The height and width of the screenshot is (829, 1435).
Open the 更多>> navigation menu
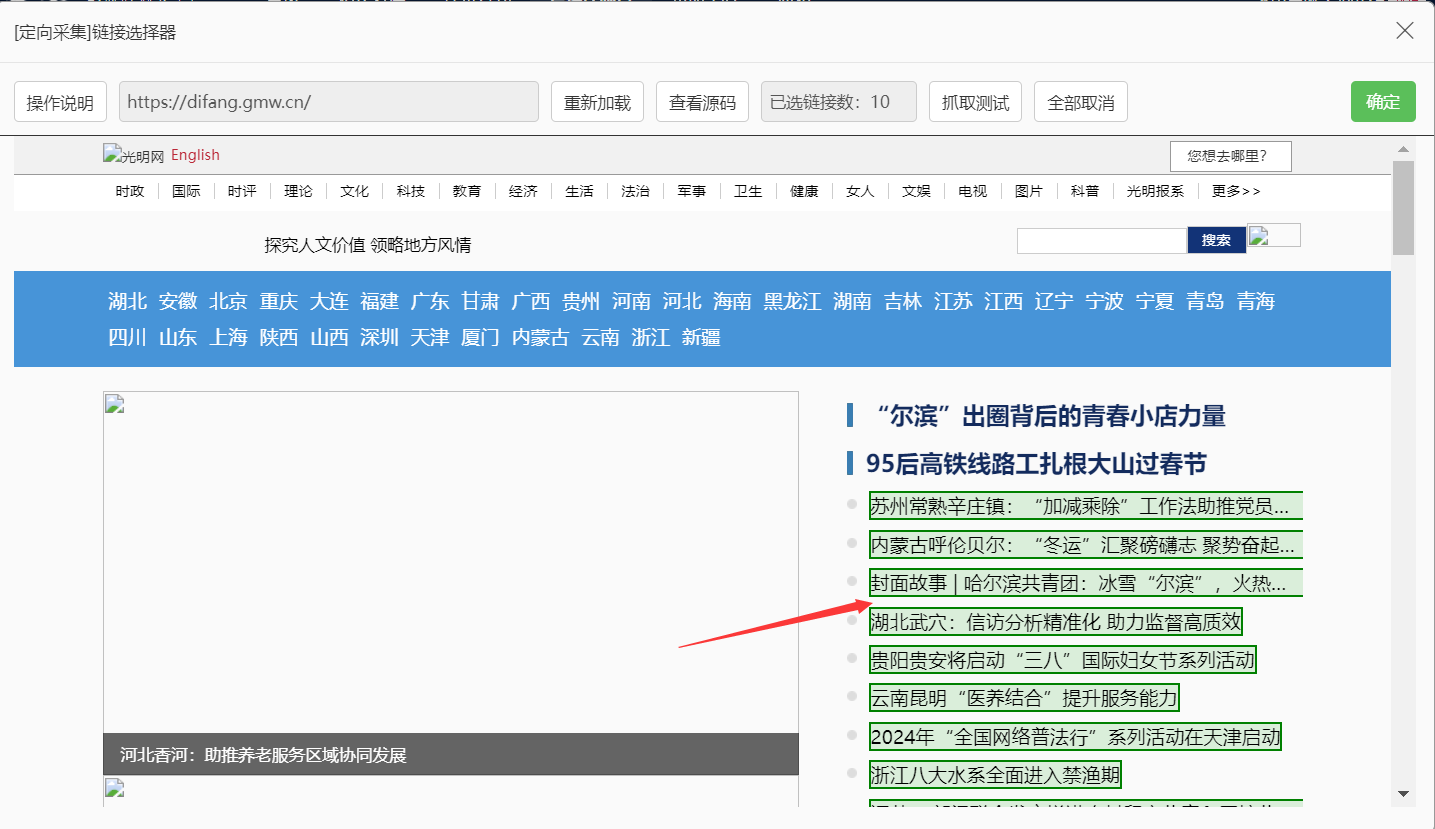[1236, 191]
